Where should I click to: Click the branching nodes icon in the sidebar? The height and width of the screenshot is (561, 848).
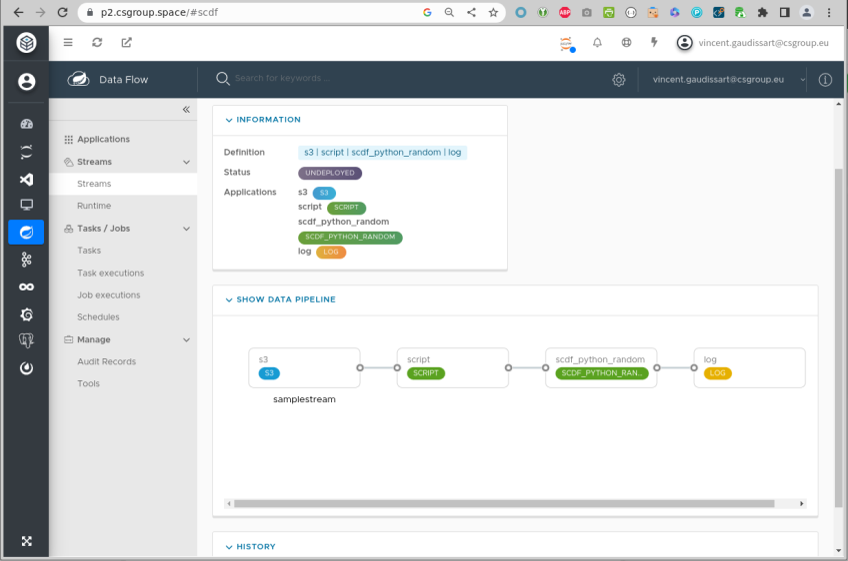point(26,260)
